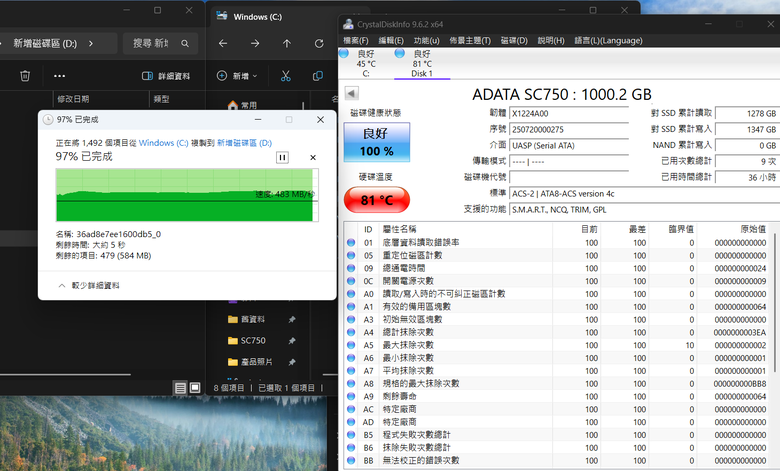
Task: Select the C: drive 45 °C tab
Action: click(366, 64)
